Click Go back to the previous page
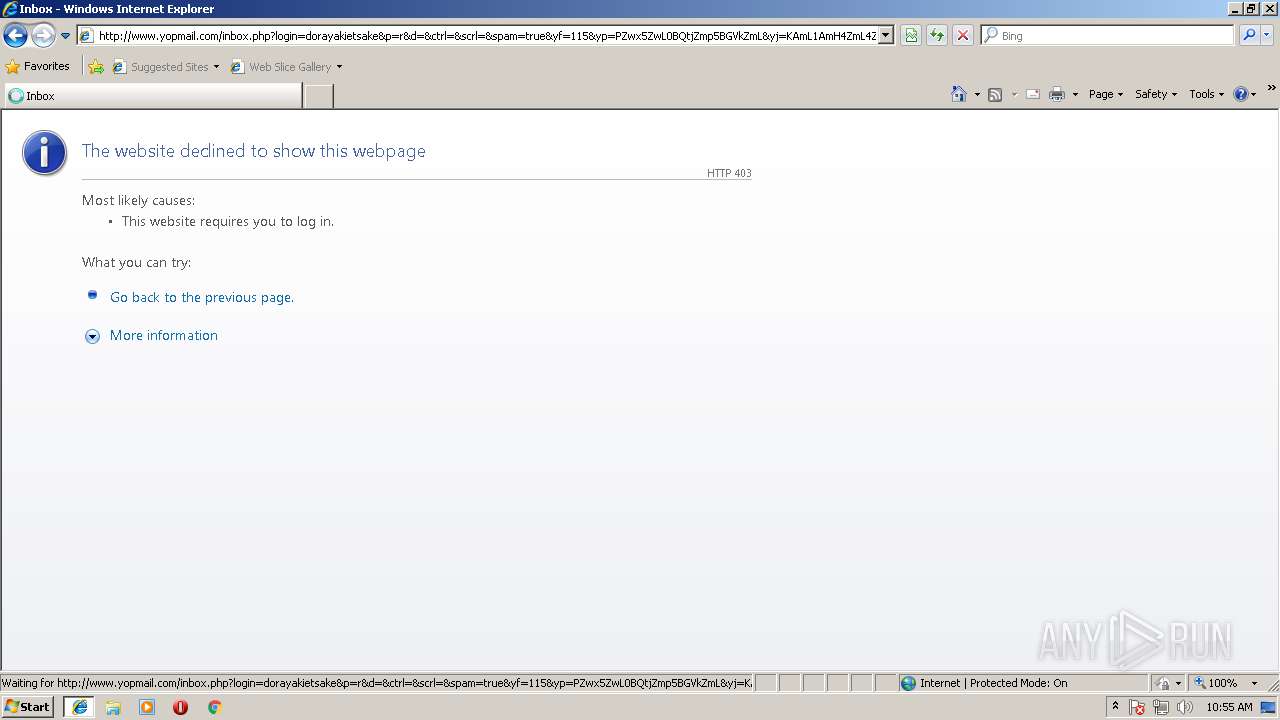Image resolution: width=1280 pixels, height=720 pixels. point(202,297)
